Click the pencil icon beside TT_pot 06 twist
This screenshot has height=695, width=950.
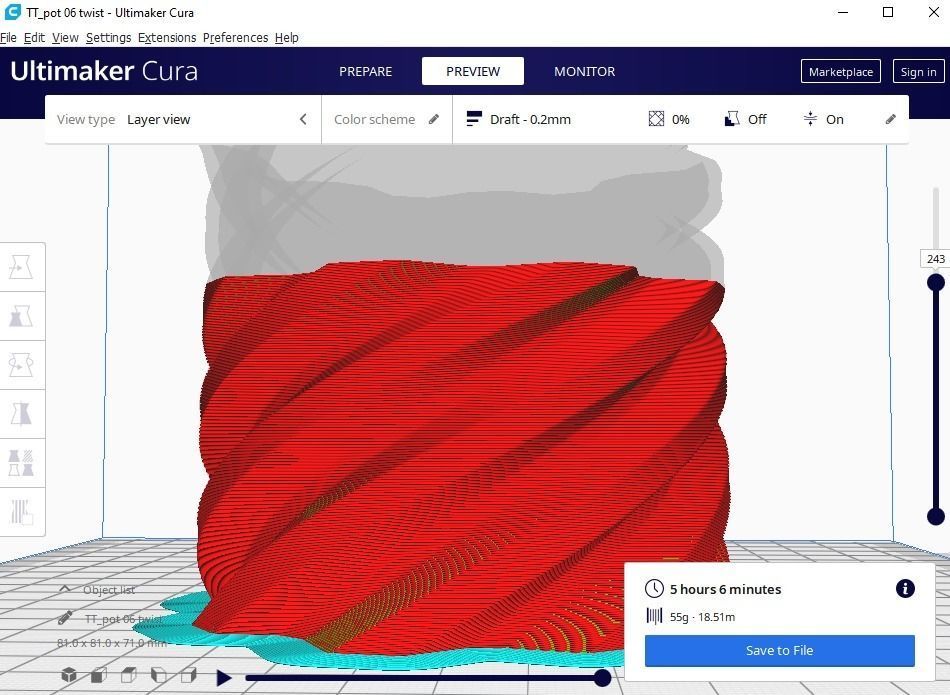click(x=65, y=618)
